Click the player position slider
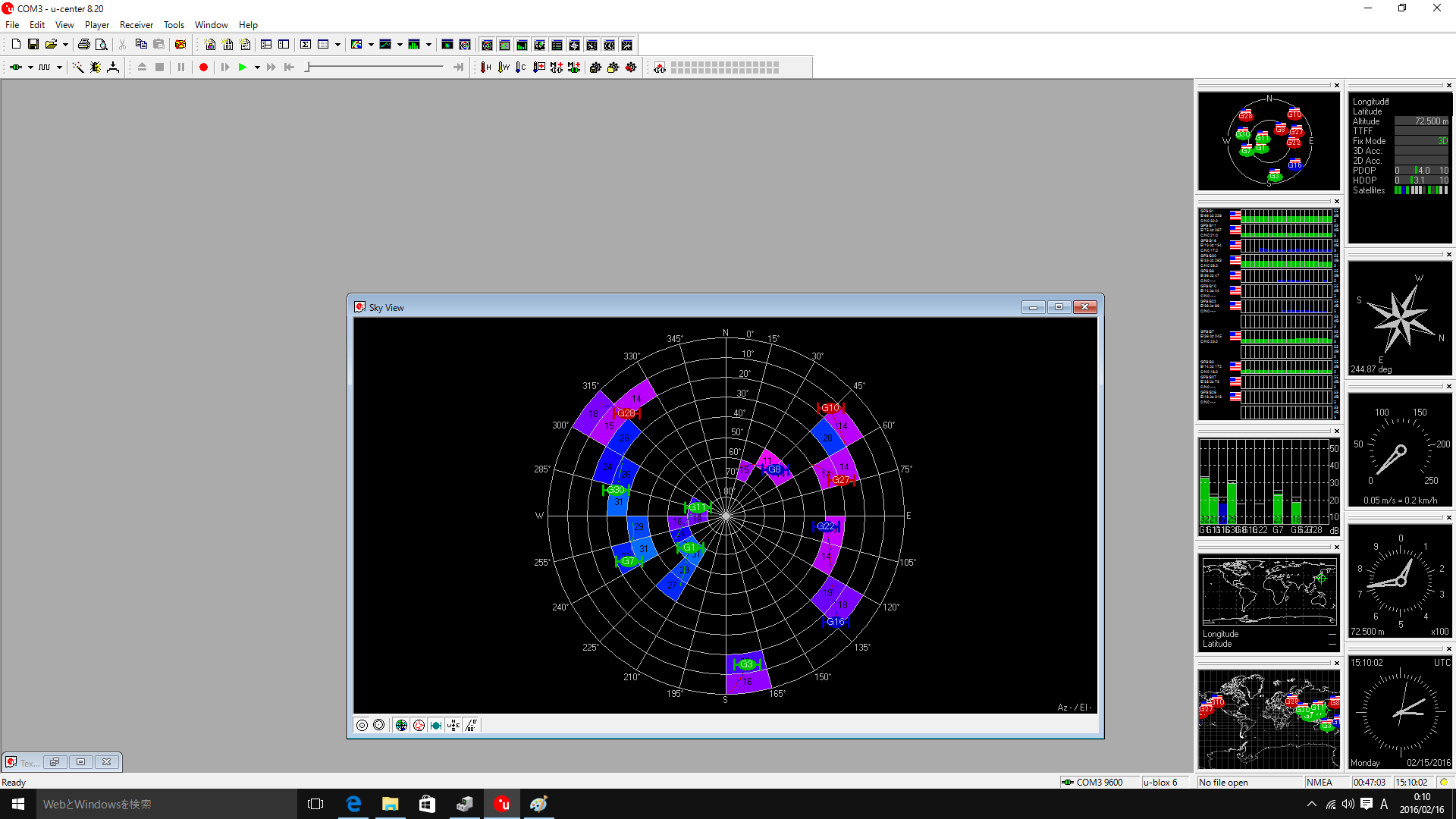Image resolution: width=1456 pixels, height=819 pixels. (307, 67)
